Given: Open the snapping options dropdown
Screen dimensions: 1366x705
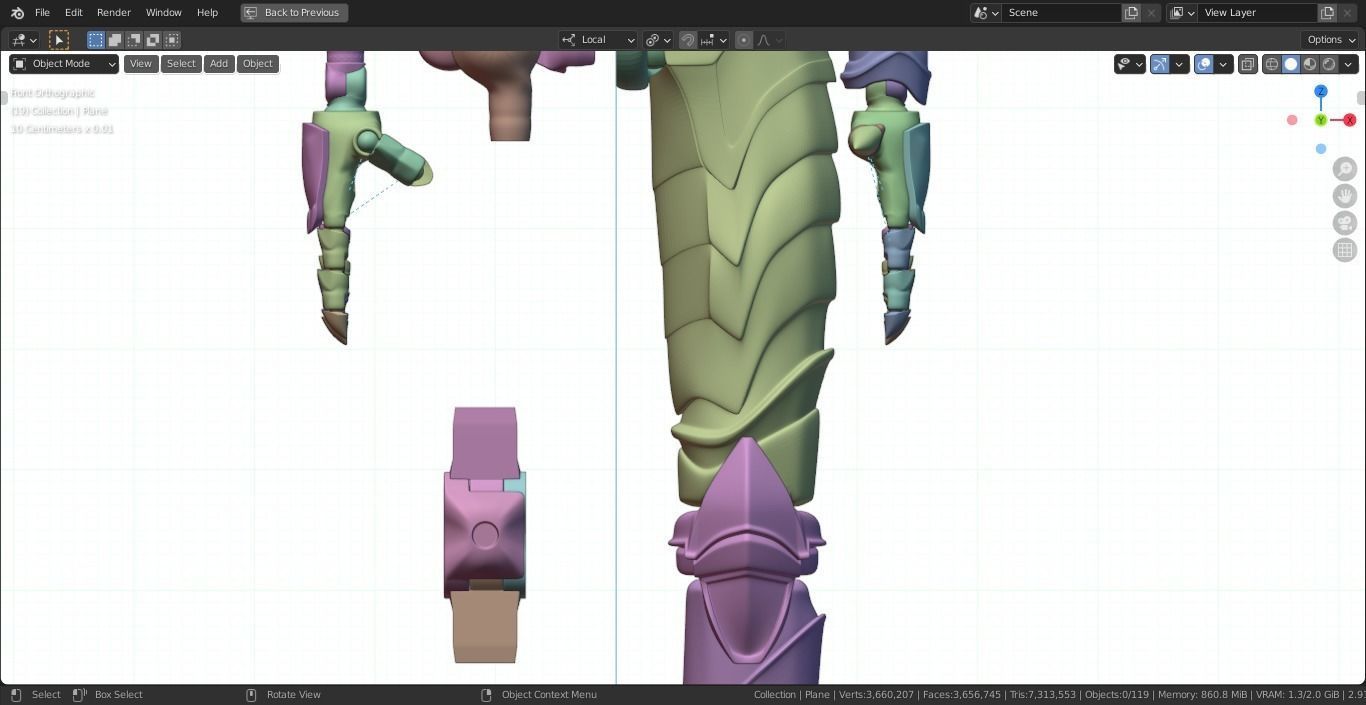Looking at the screenshot, I should click(714, 40).
